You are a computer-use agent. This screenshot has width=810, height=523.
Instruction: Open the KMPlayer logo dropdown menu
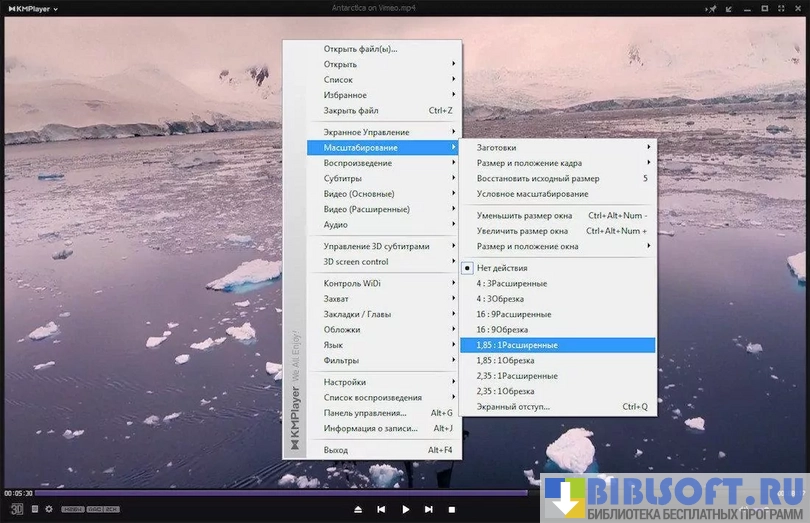[30, 9]
